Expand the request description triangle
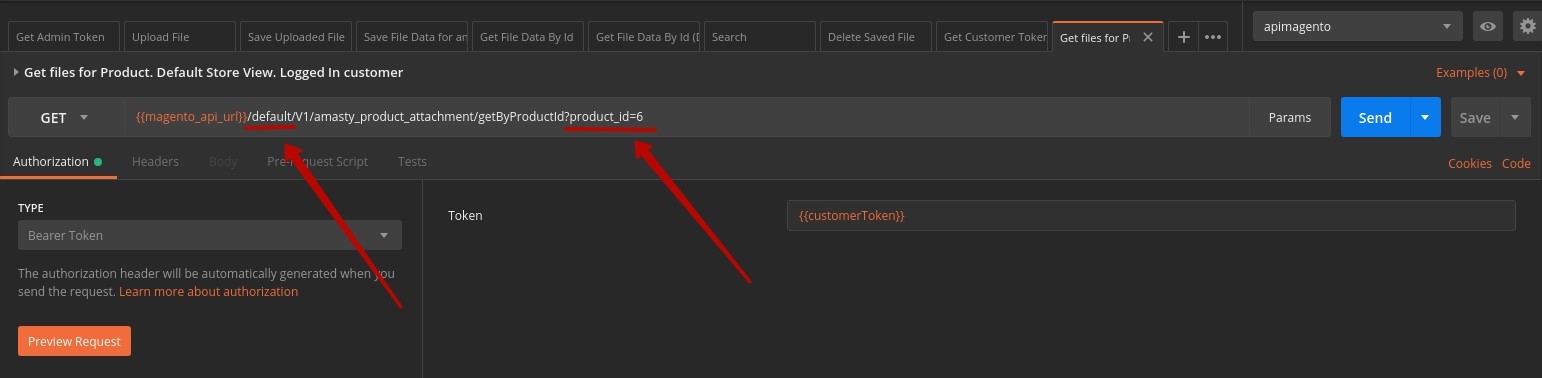 click(x=16, y=72)
